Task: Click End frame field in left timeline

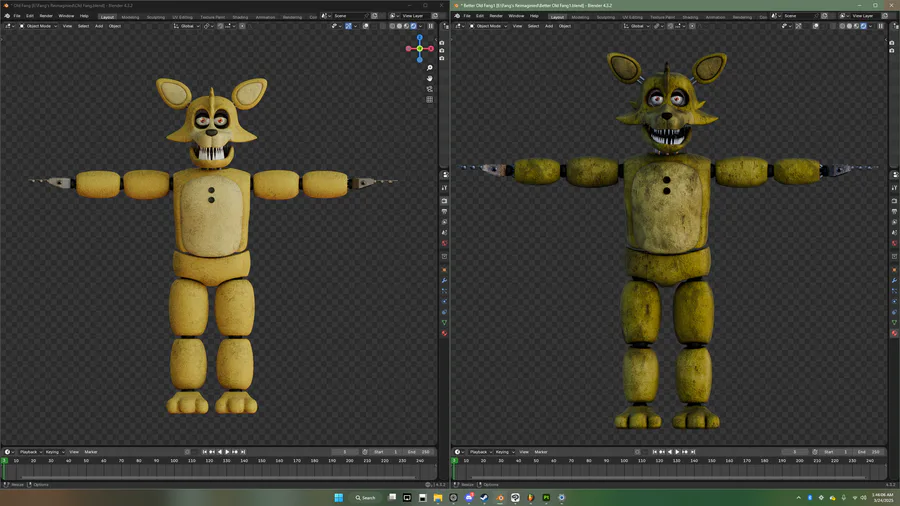Action: [419, 452]
